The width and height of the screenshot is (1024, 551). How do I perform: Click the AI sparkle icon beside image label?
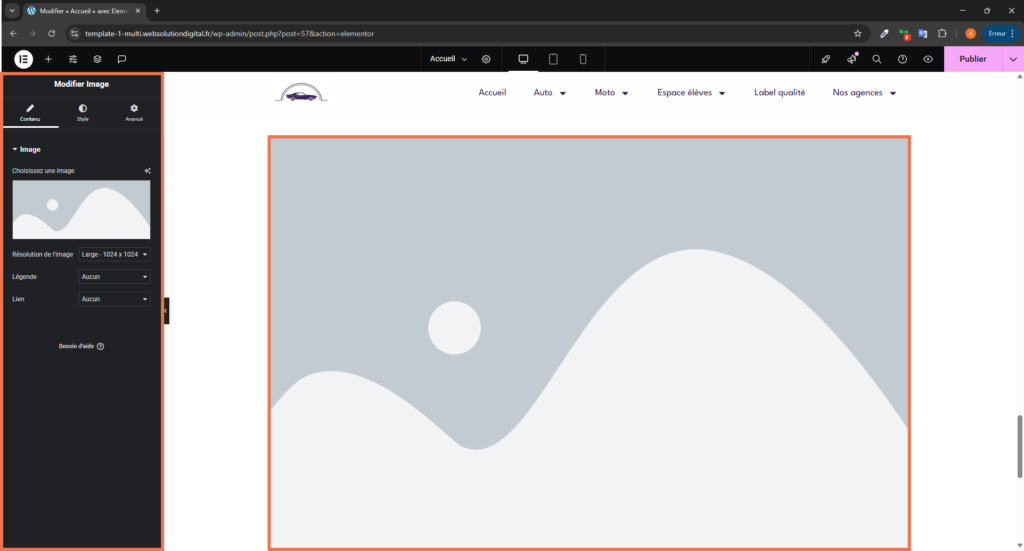pyautogui.click(x=147, y=171)
